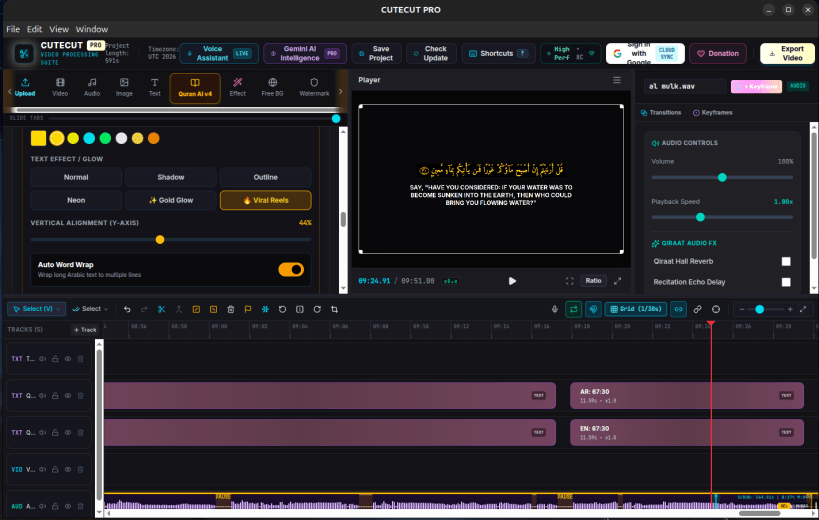Enable the Qiraat Hall Reverb checkbox

coord(786,262)
